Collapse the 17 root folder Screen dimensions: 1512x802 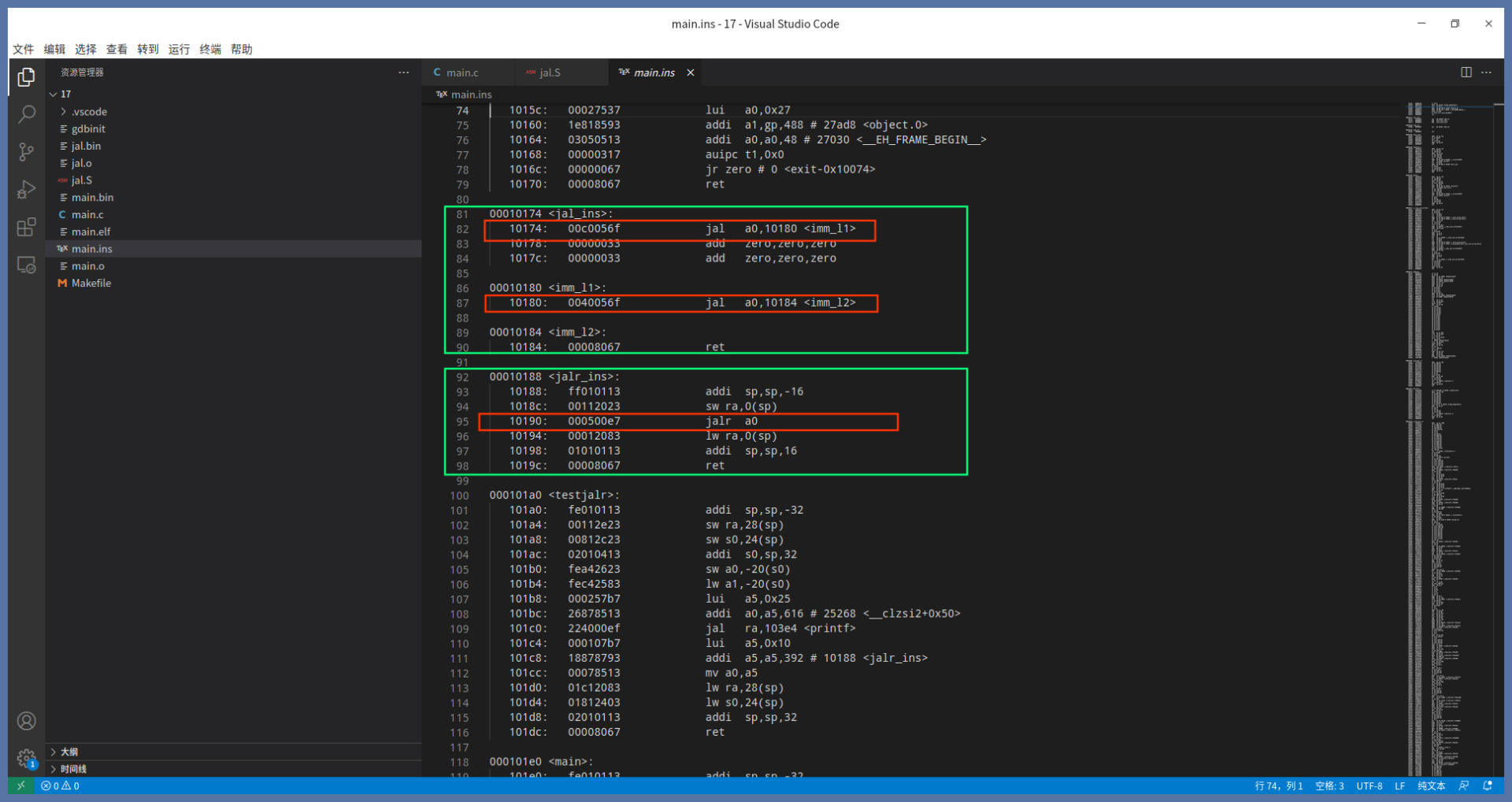[x=65, y=94]
